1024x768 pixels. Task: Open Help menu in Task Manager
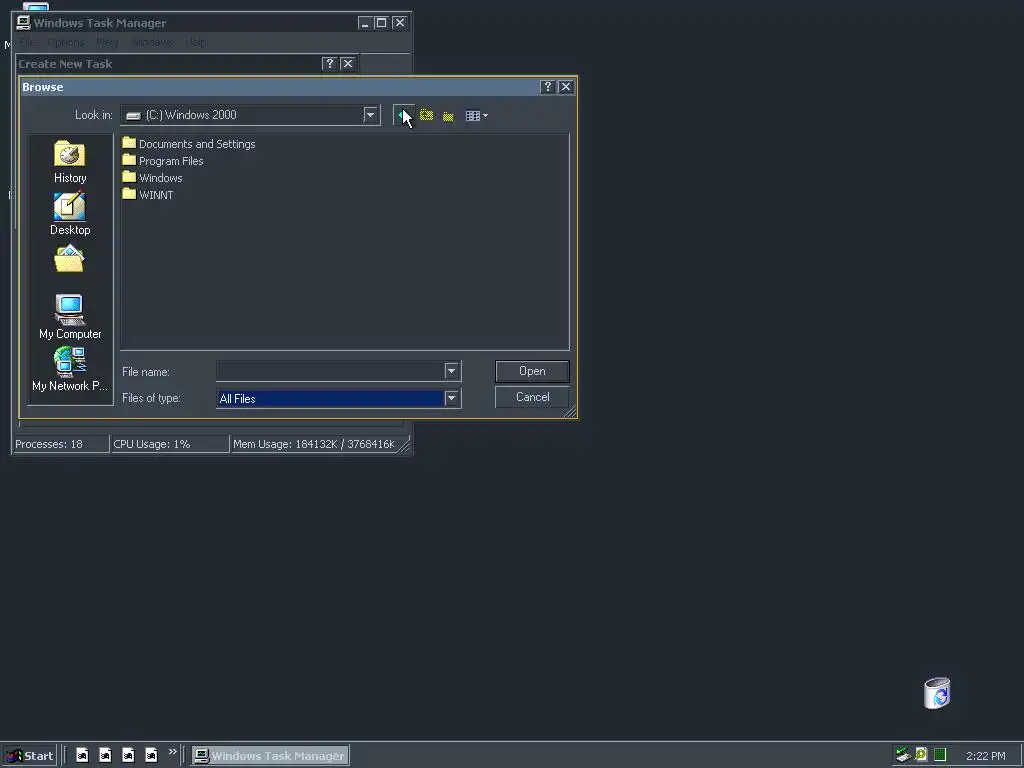[195, 42]
